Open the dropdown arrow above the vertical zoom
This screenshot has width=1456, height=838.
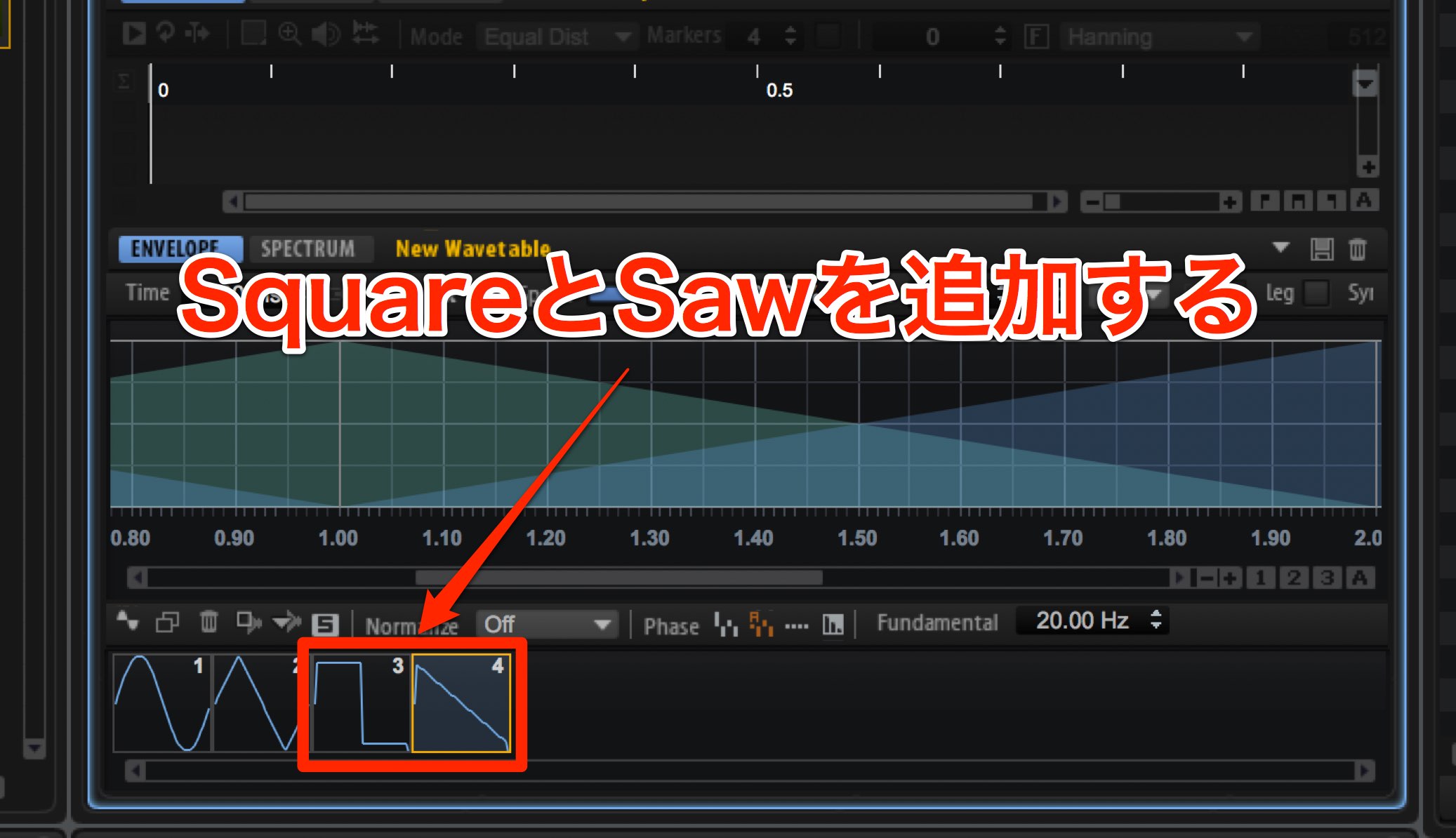1365,85
